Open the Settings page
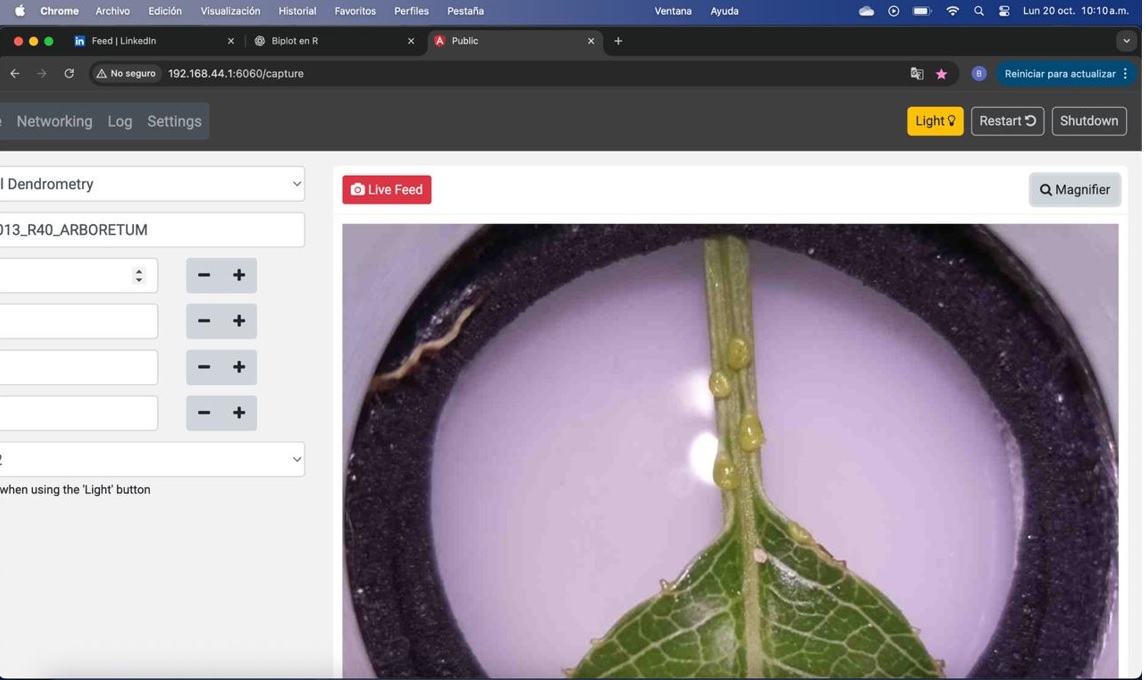The image size is (1145, 680). pyautogui.click(x=174, y=121)
